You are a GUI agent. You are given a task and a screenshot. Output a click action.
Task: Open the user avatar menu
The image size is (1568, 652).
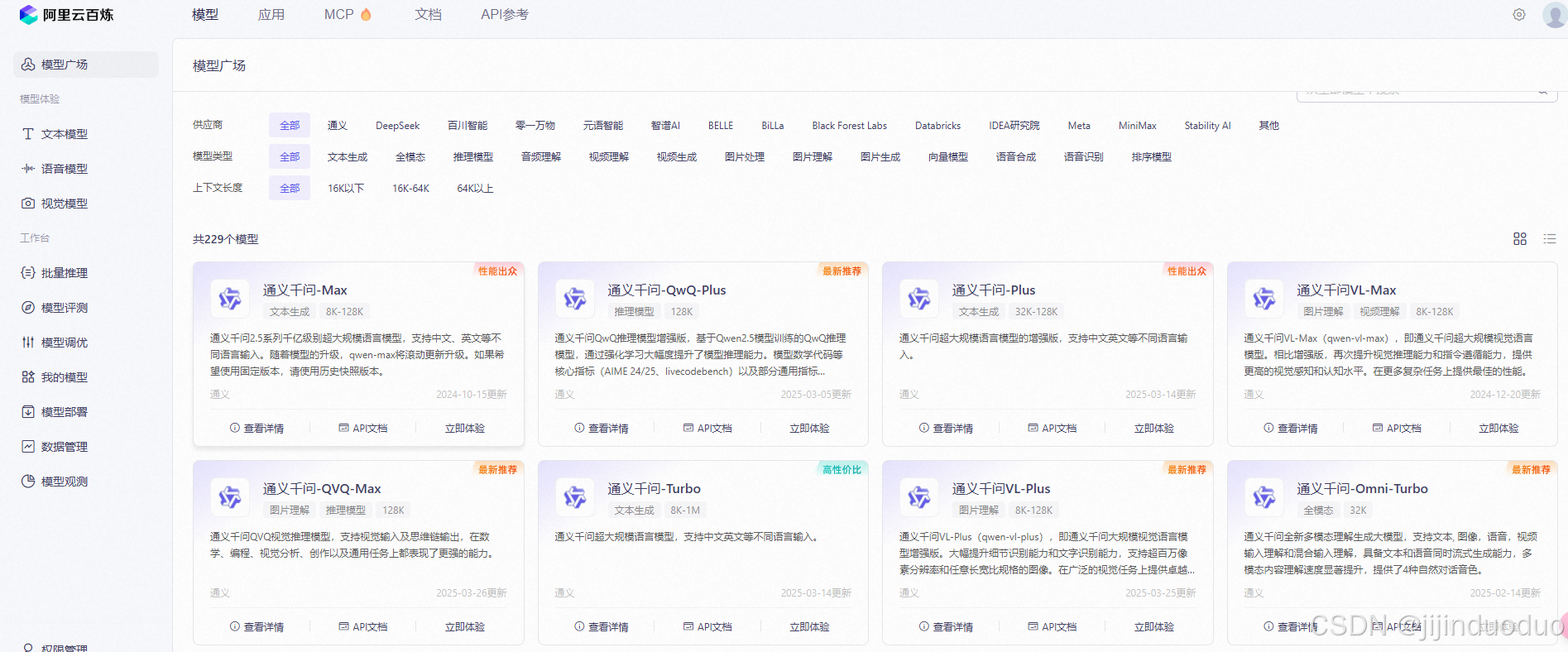tap(1555, 15)
